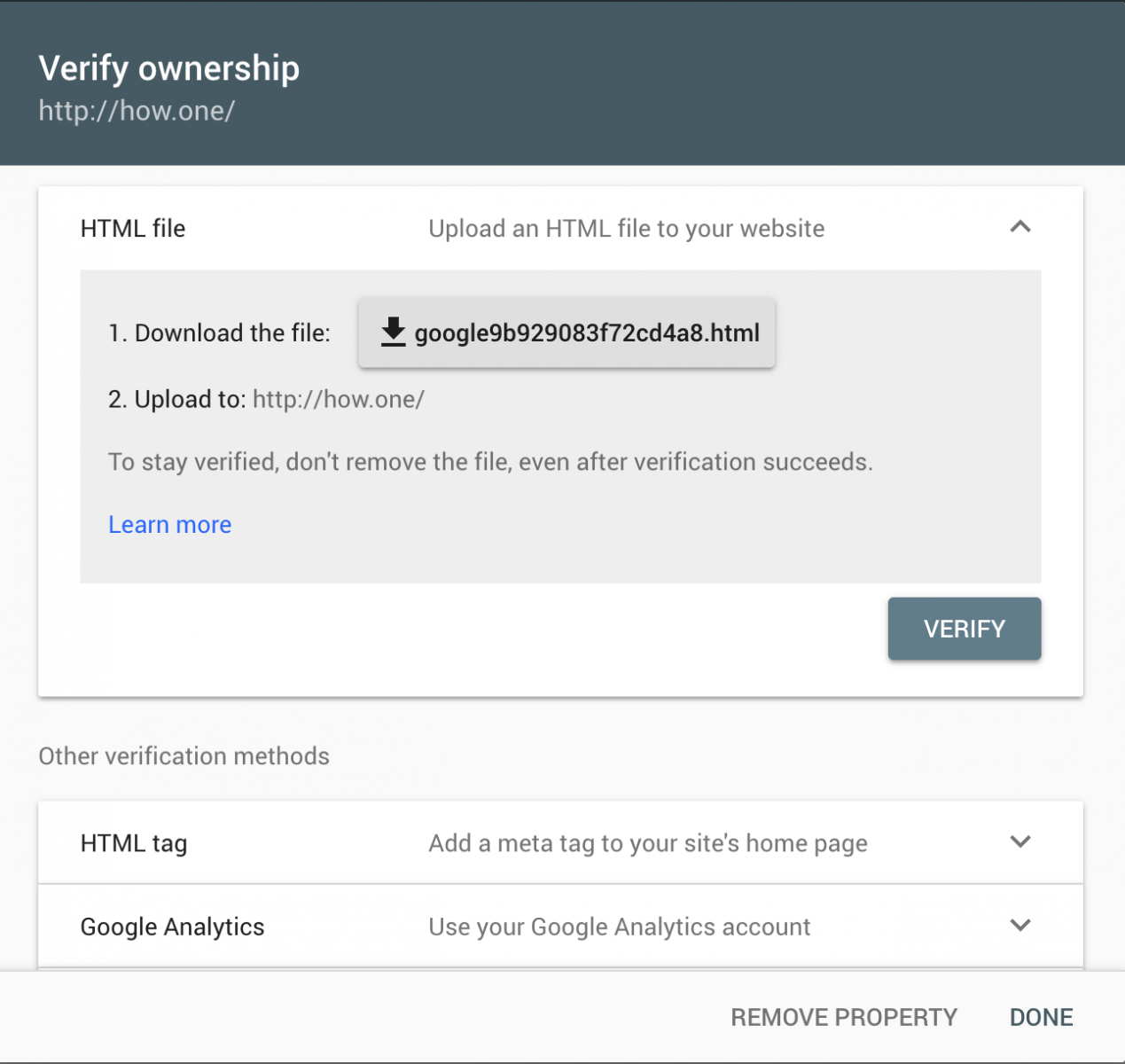Click the Other verification methods heading
Screen dimensions: 1125x1064
click(183, 755)
